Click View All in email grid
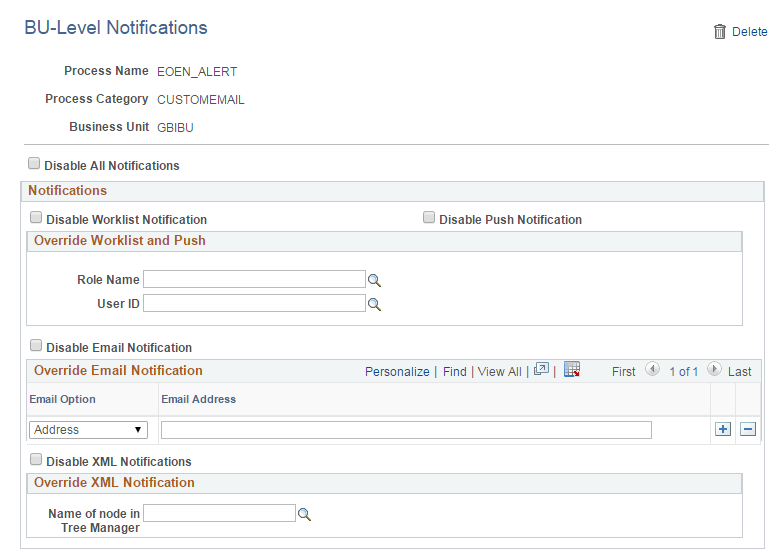776x557 pixels. coord(499,371)
